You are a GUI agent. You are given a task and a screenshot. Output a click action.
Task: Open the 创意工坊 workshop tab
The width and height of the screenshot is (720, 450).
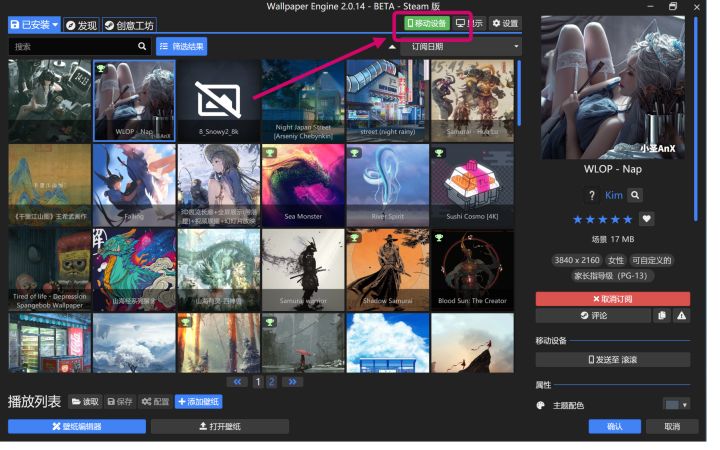pyautogui.click(x=129, y=25)
